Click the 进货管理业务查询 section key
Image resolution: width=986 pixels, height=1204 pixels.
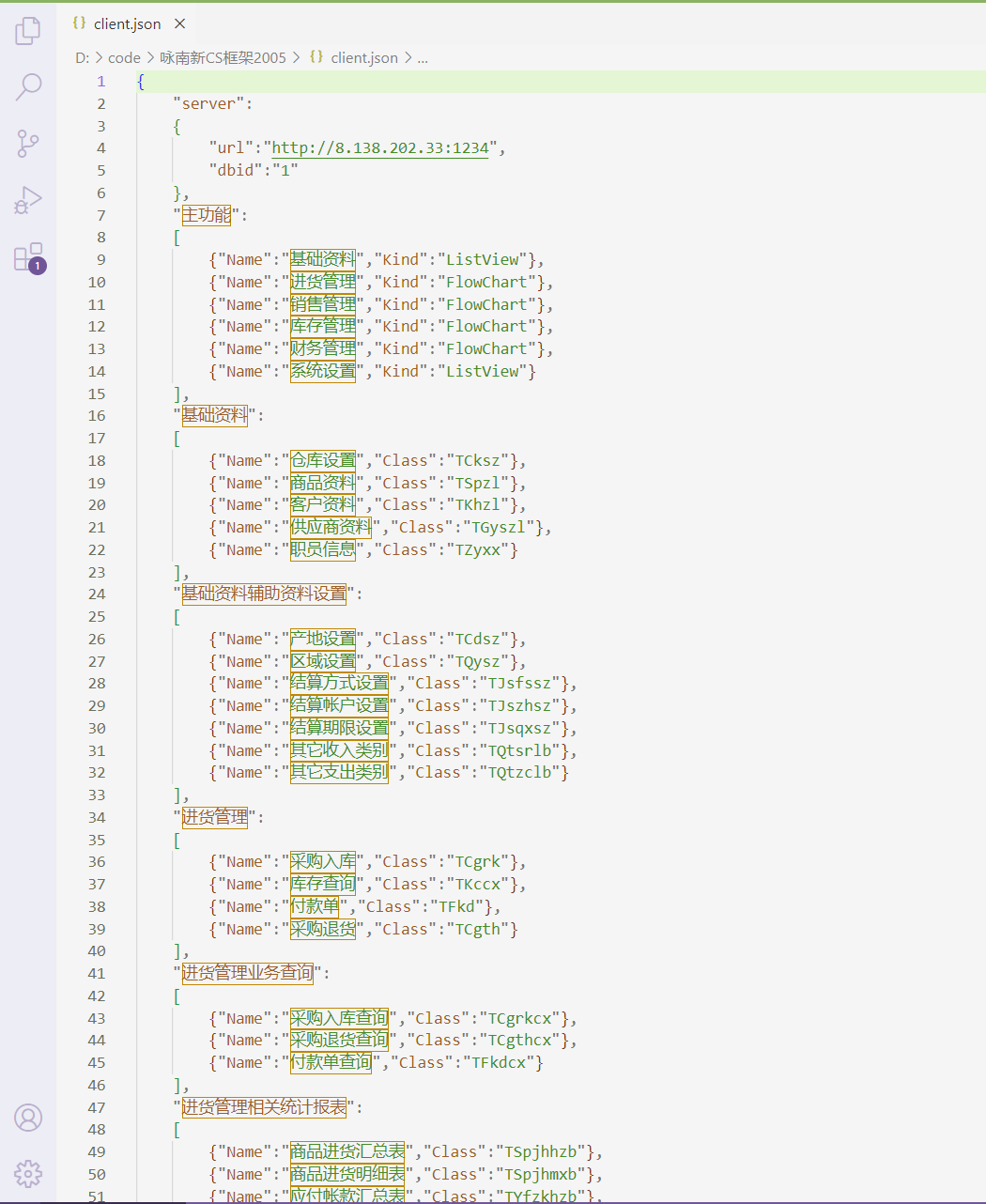click(x=247, y=973)
